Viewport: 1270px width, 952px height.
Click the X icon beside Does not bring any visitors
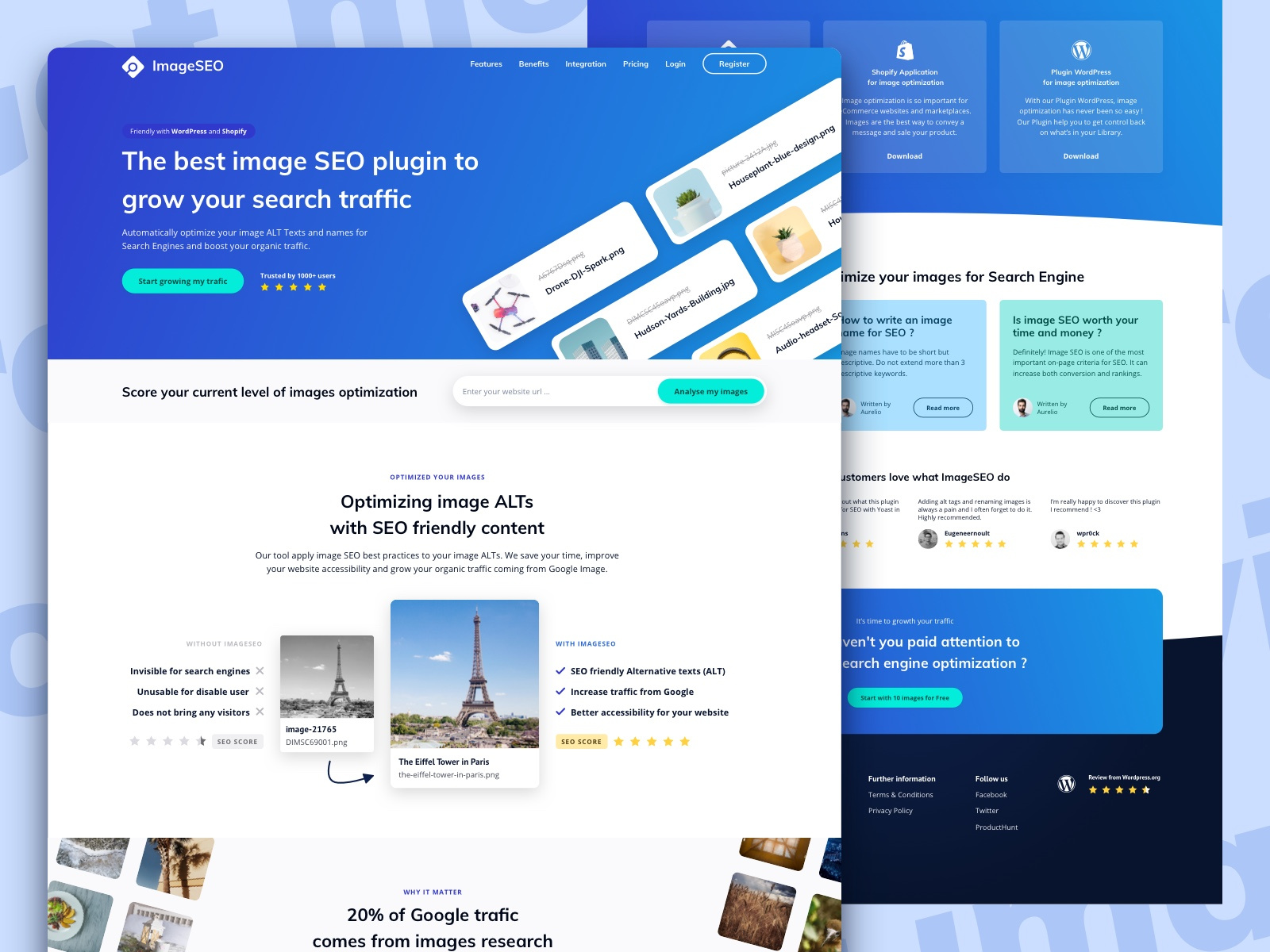(x=260, y=712)
